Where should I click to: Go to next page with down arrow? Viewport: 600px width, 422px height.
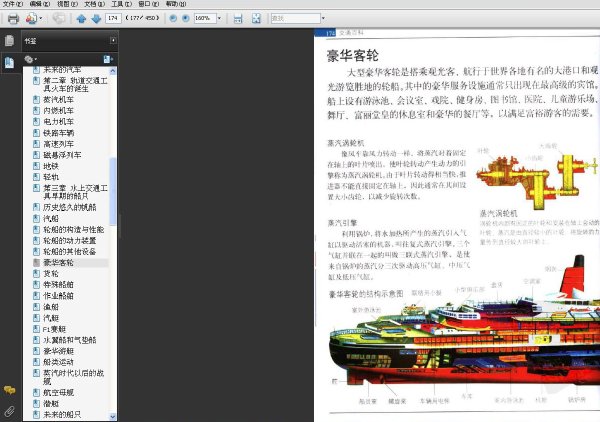(x=96, y=18)
